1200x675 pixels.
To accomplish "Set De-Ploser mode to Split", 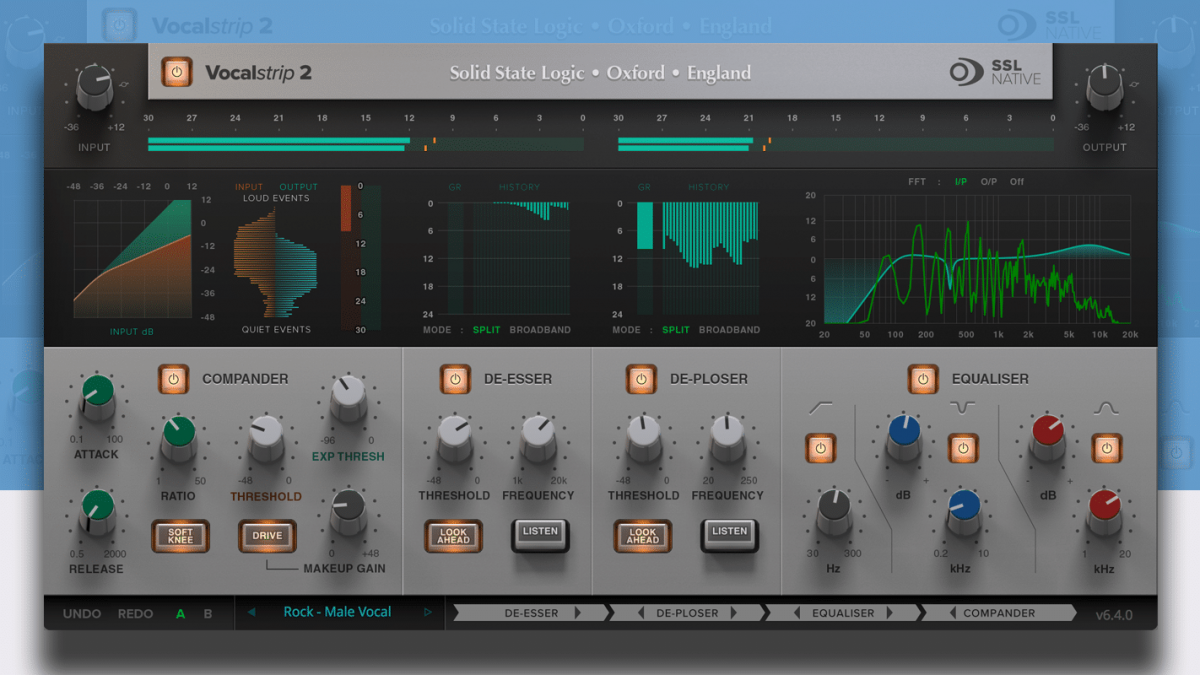I will tap(676, 329).
